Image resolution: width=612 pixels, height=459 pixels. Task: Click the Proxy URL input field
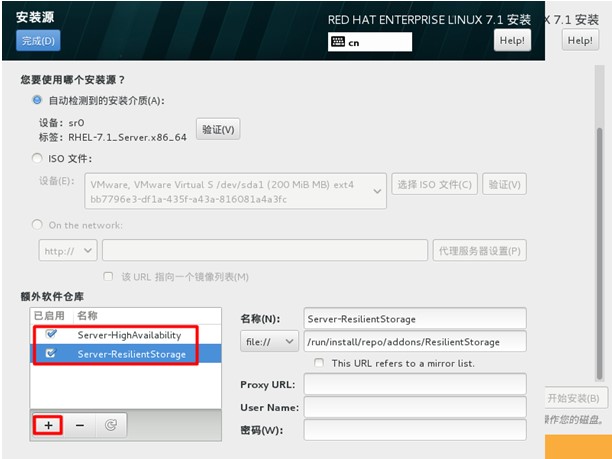(414, 385)
